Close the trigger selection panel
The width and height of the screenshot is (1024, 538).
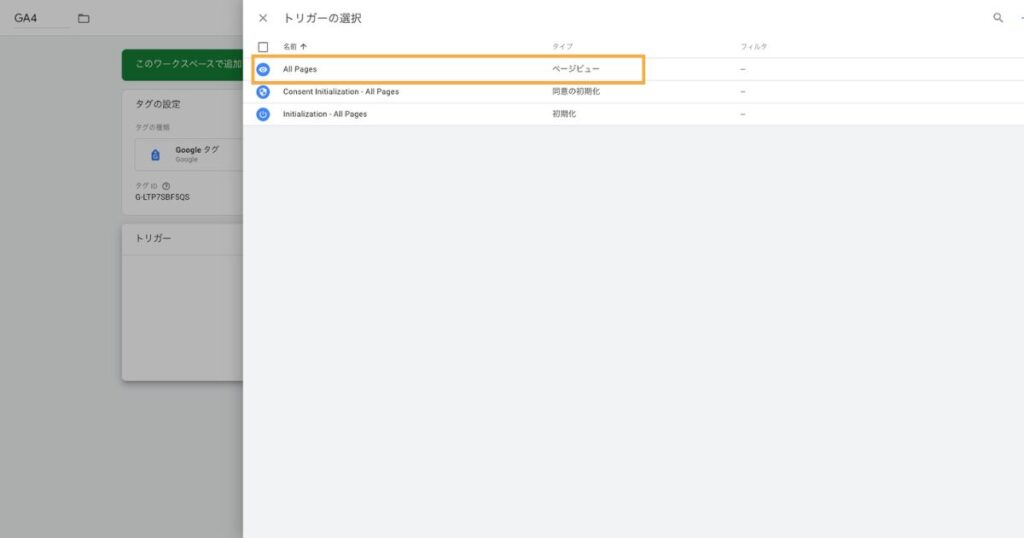[x=263, y=18]
